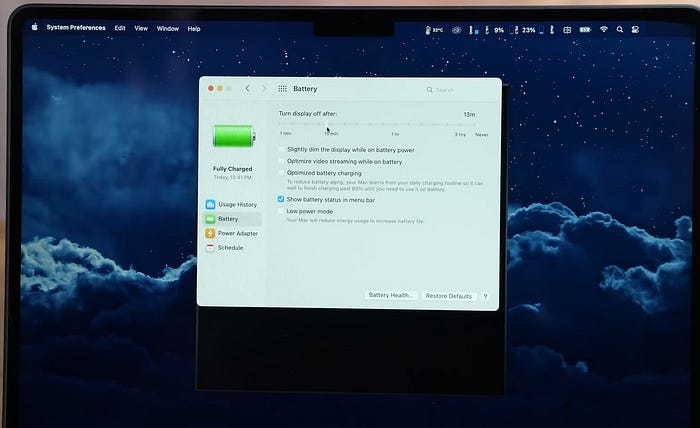Enable Optimize video streaming while on battery
The image size is (700, 428).
281,161
